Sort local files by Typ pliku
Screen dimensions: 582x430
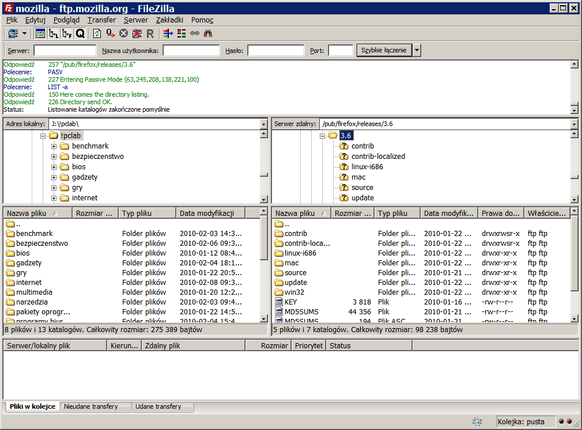pos(147,213)
